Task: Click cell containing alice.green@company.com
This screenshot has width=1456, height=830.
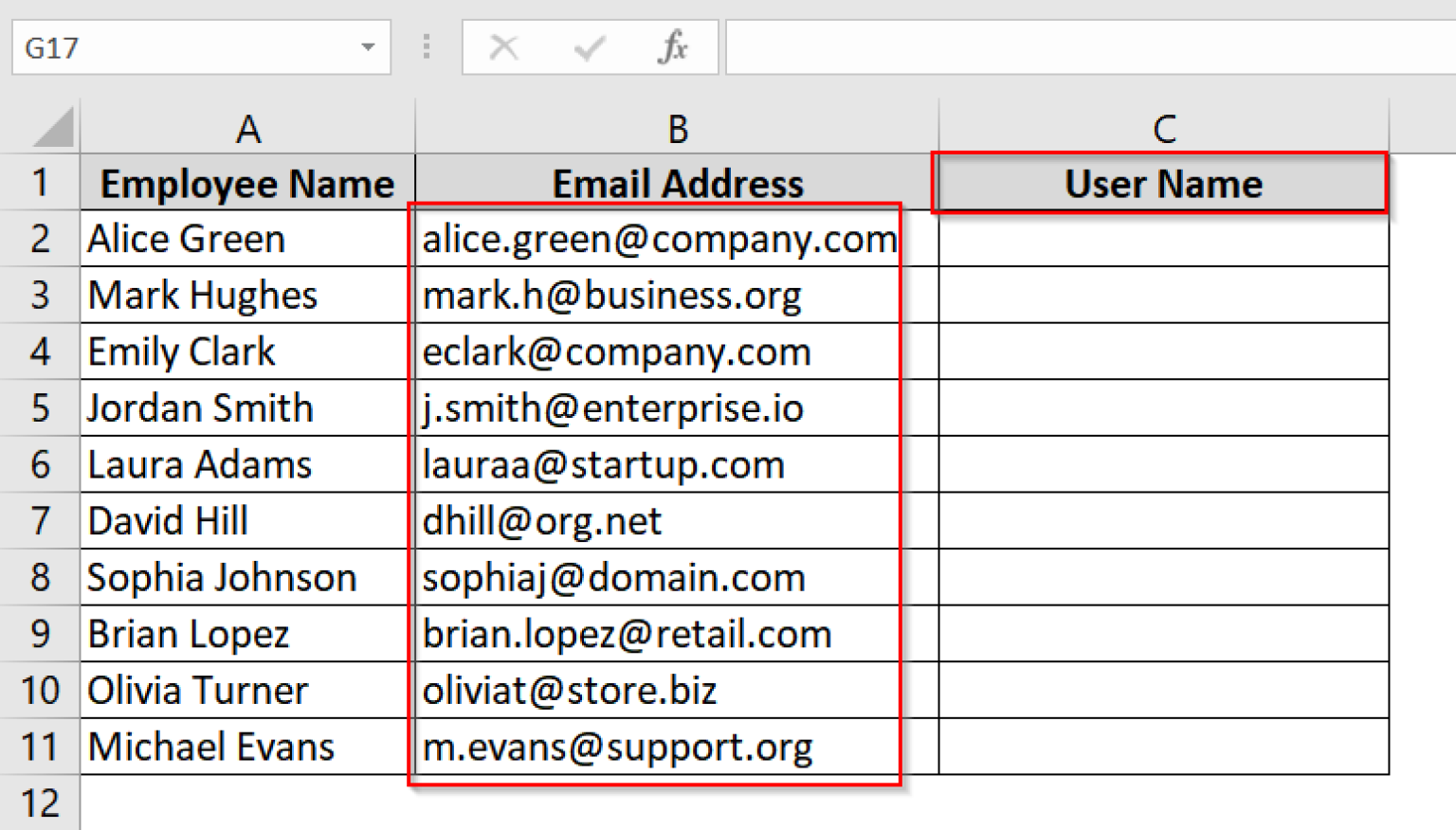Action: (x=659, y=239)
